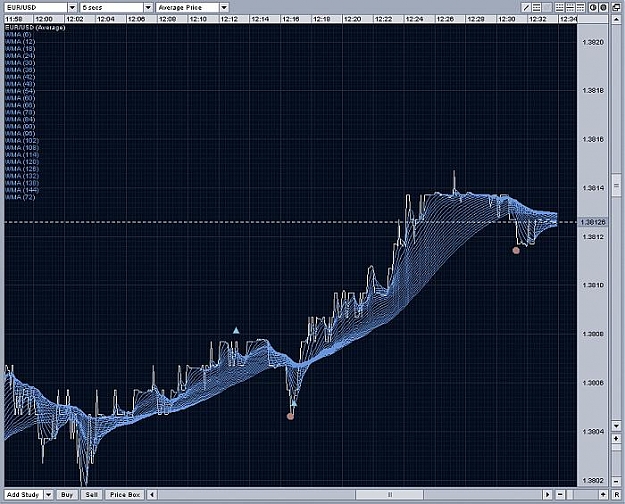
Task: Click the red dot marker near 12:30
Action: [x=516, y=250]
